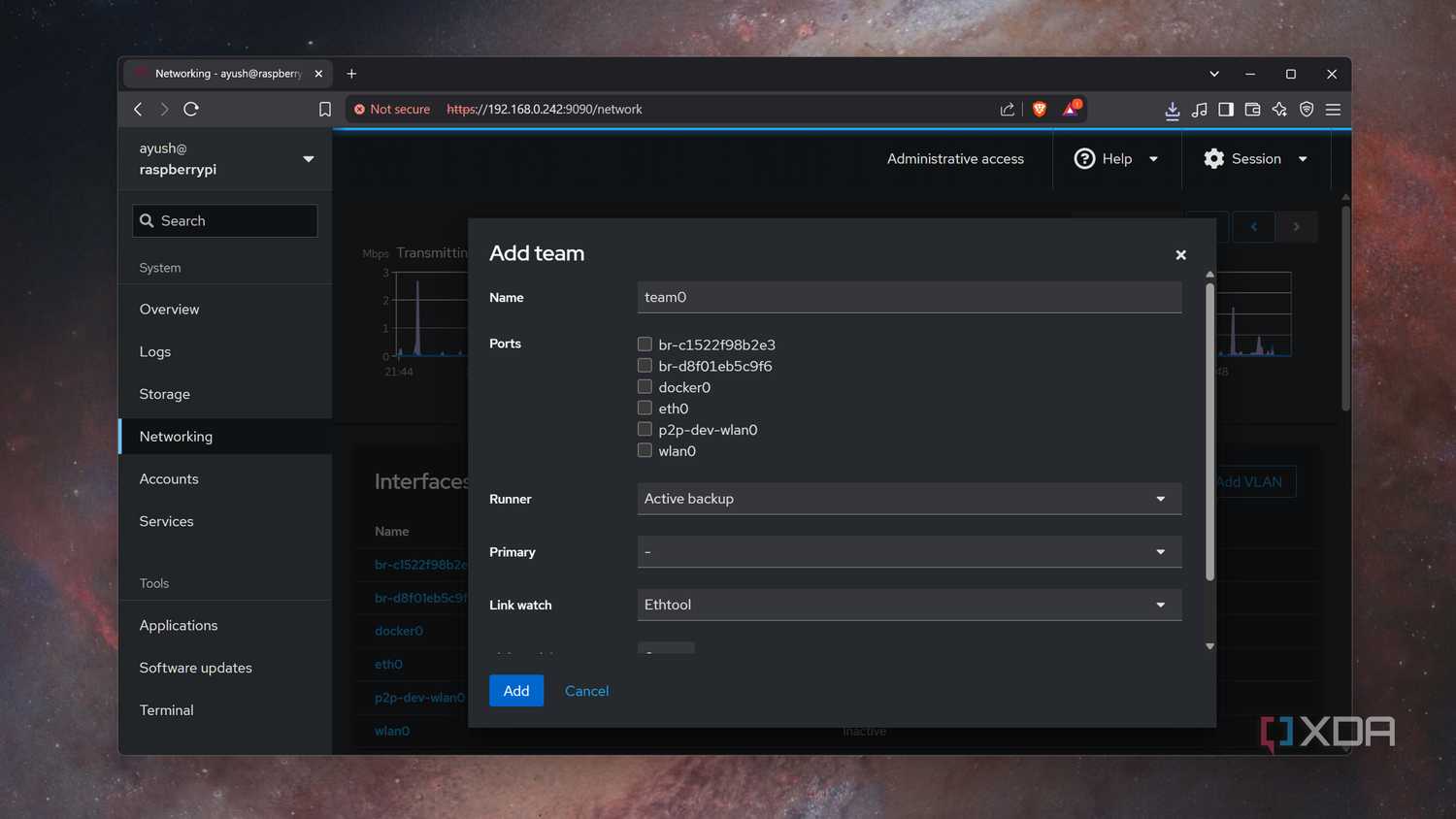Image resolution: width=1456 pixels, height=819 pixels.
Task: Close the Networking browser tab
Action: (x=318, y=74)
